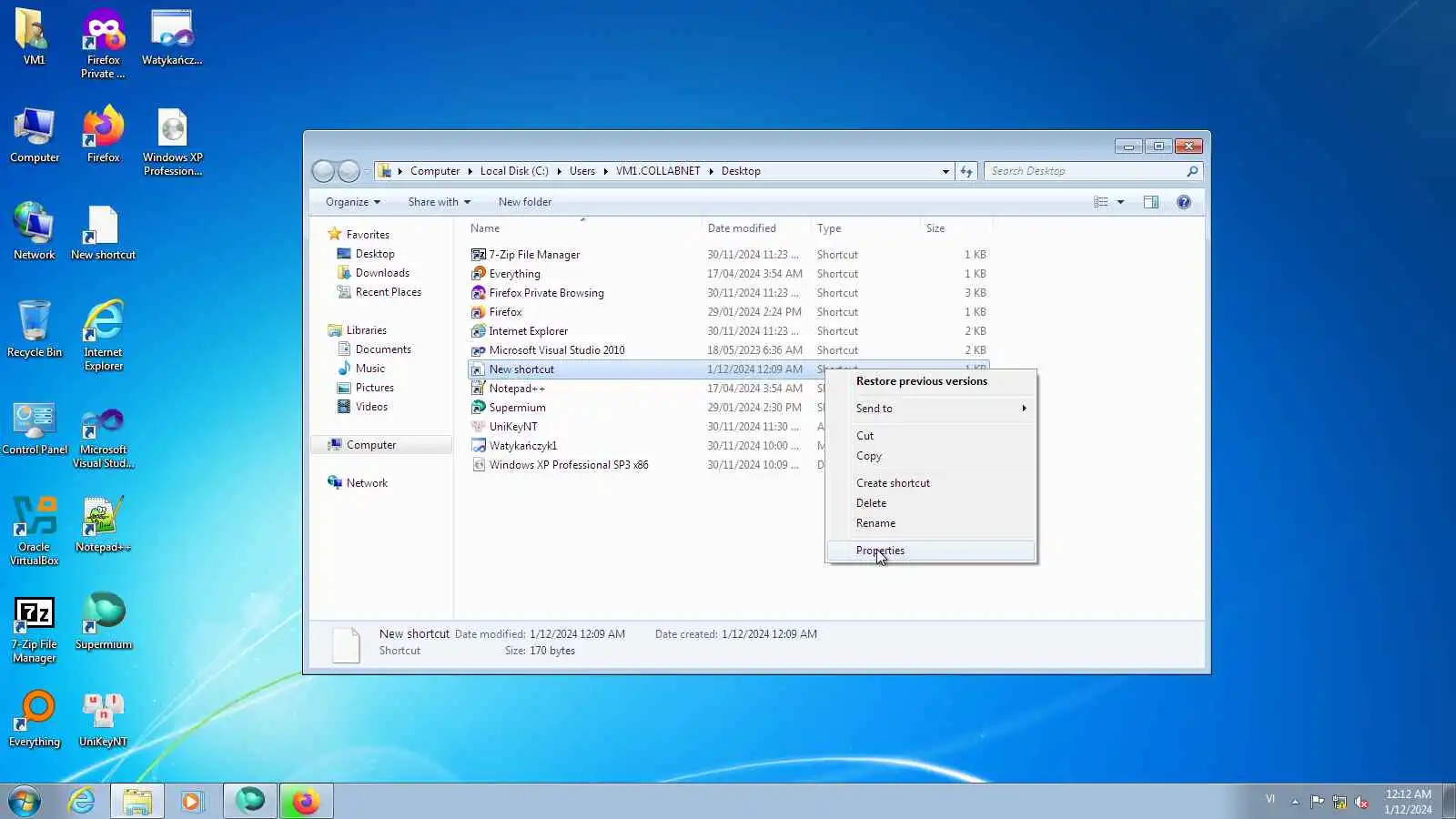Screen dimensions: 1456x819
Task: Select the Watykańczyk desktop icon
Action: click(x=172, y=37)
